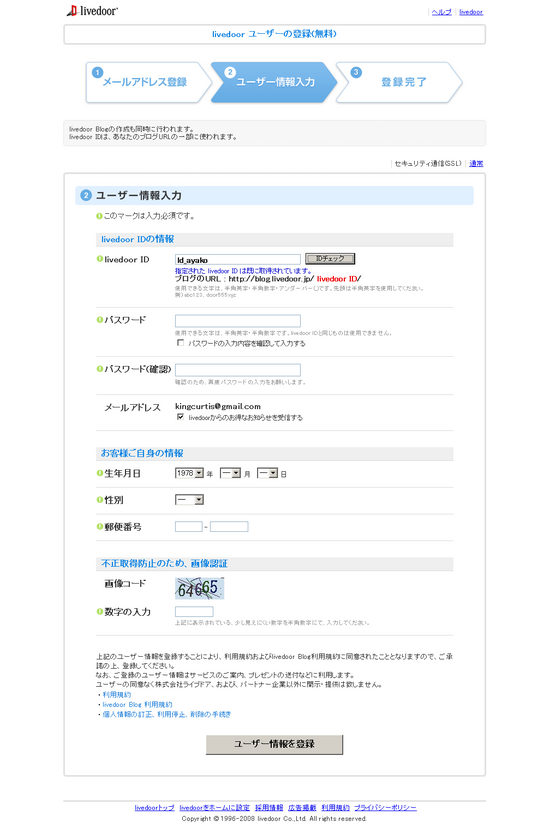Click the livedoor ID input field
Viewport: 550px width, 828px height.
coord(238,259)
